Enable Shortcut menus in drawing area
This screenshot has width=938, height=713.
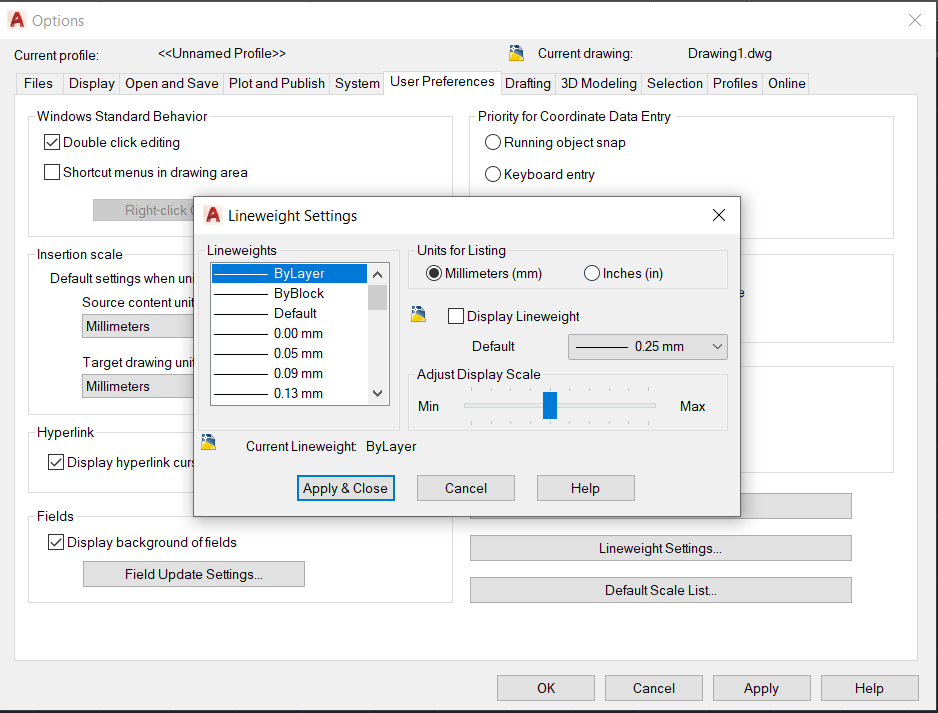pos(52,172)
